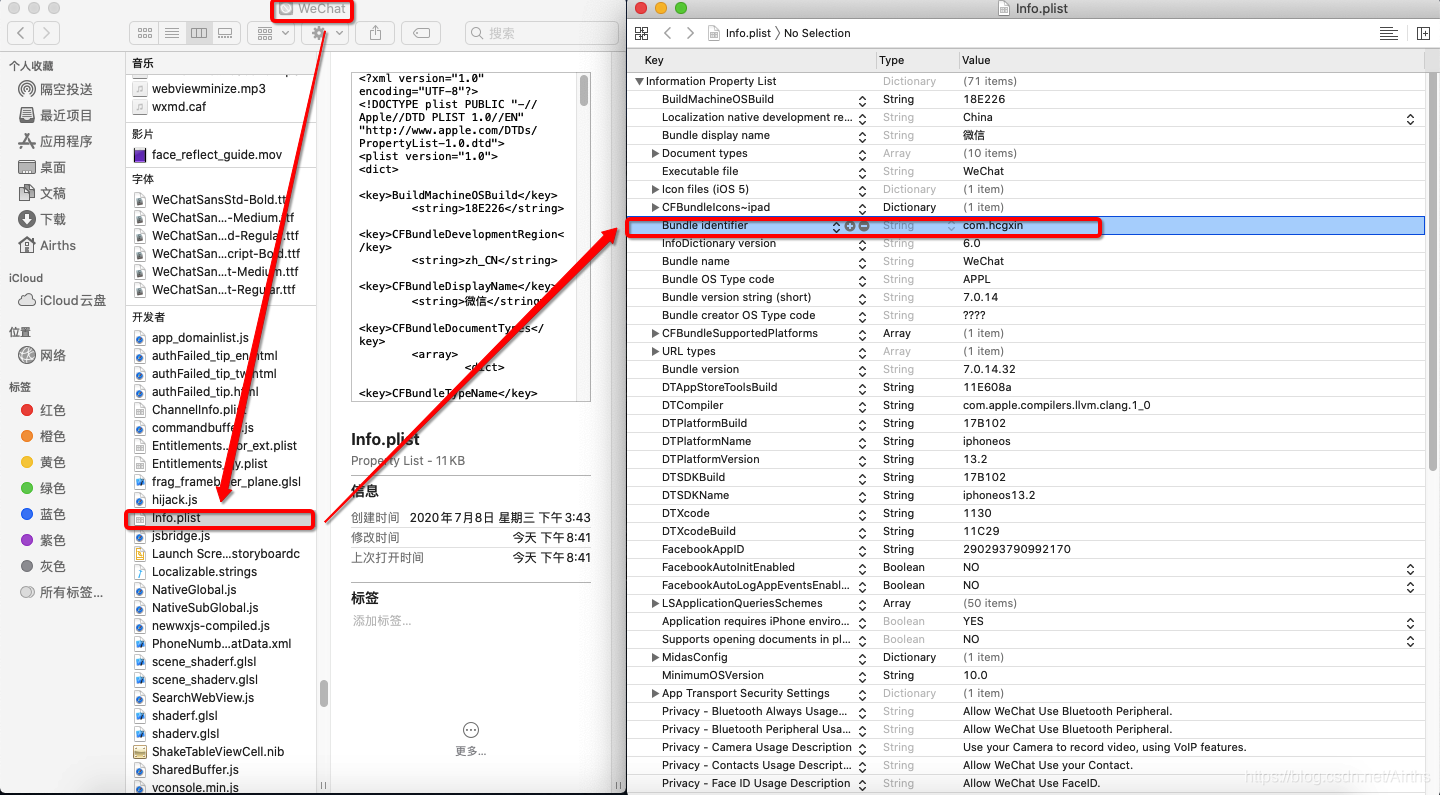Open Network (网络) in sidebar
Screen dimensions: 1440x795
point(44,355)
